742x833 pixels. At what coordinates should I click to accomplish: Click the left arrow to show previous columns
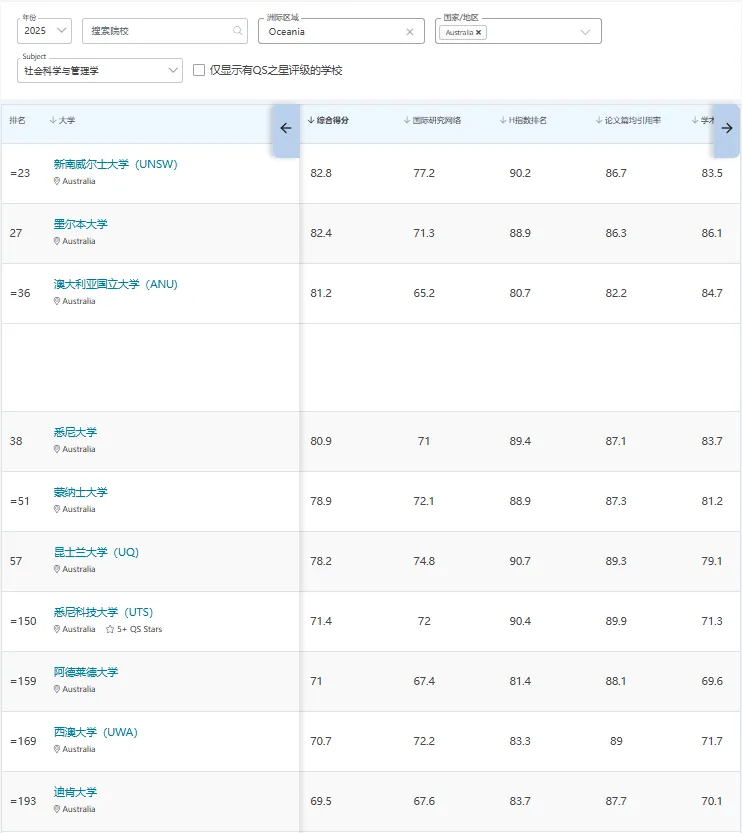click(x=286, y=128)
